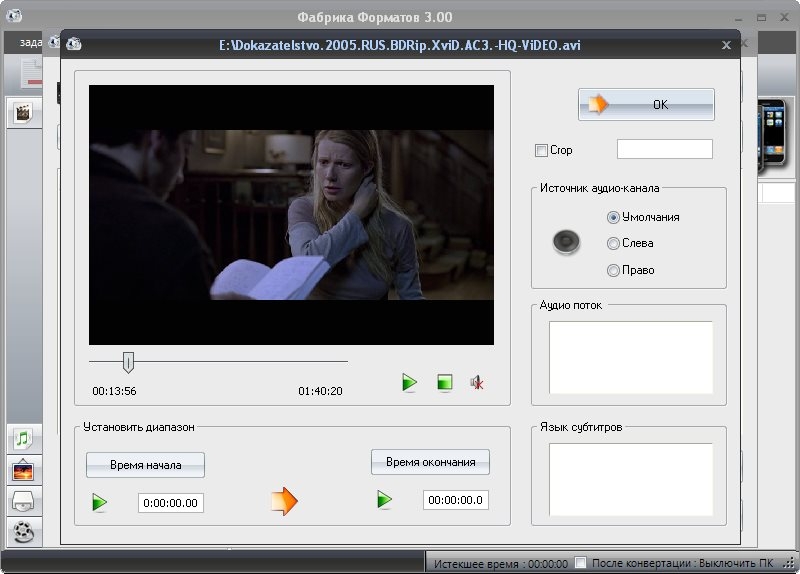Click the orange arrow in range section
The height and width of the screenshot is (574, 800).
click(x=284, y=501)
